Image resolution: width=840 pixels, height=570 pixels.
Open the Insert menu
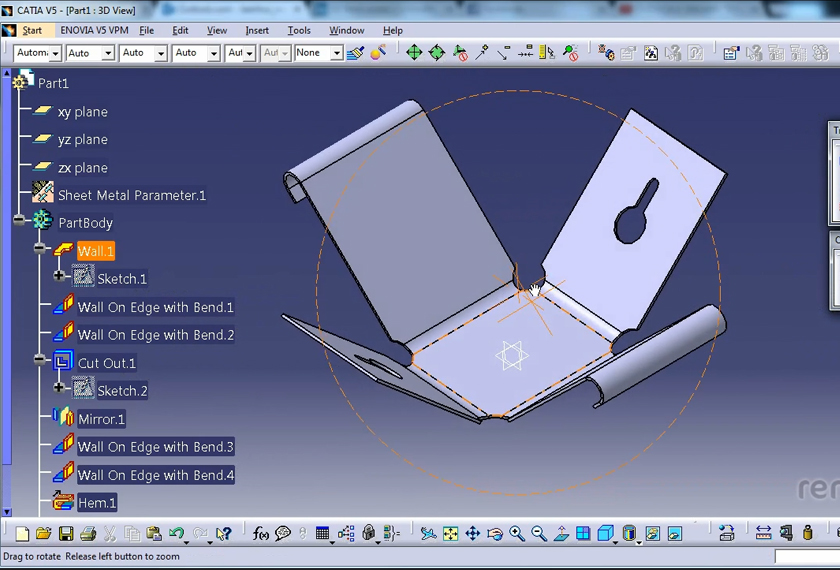coord(257,30)
